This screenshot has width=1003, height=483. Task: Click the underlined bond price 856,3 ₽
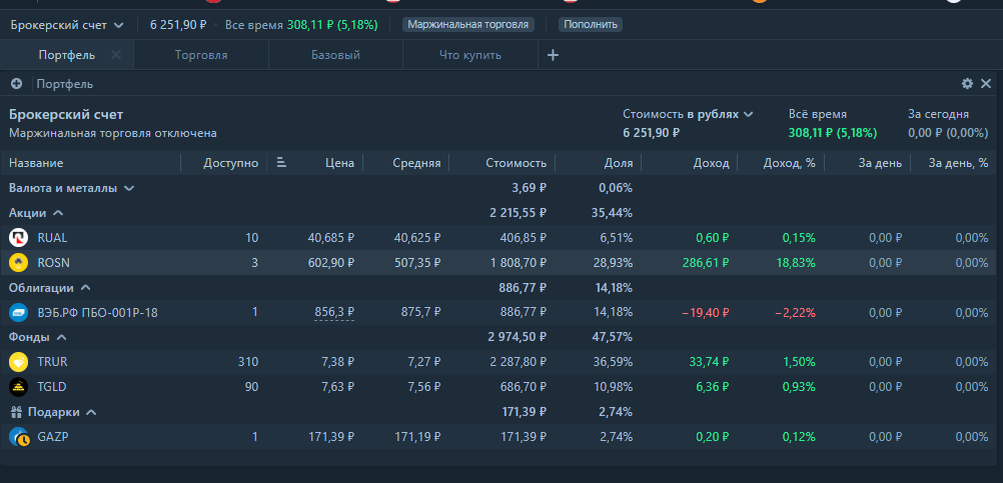coord(335,313)
